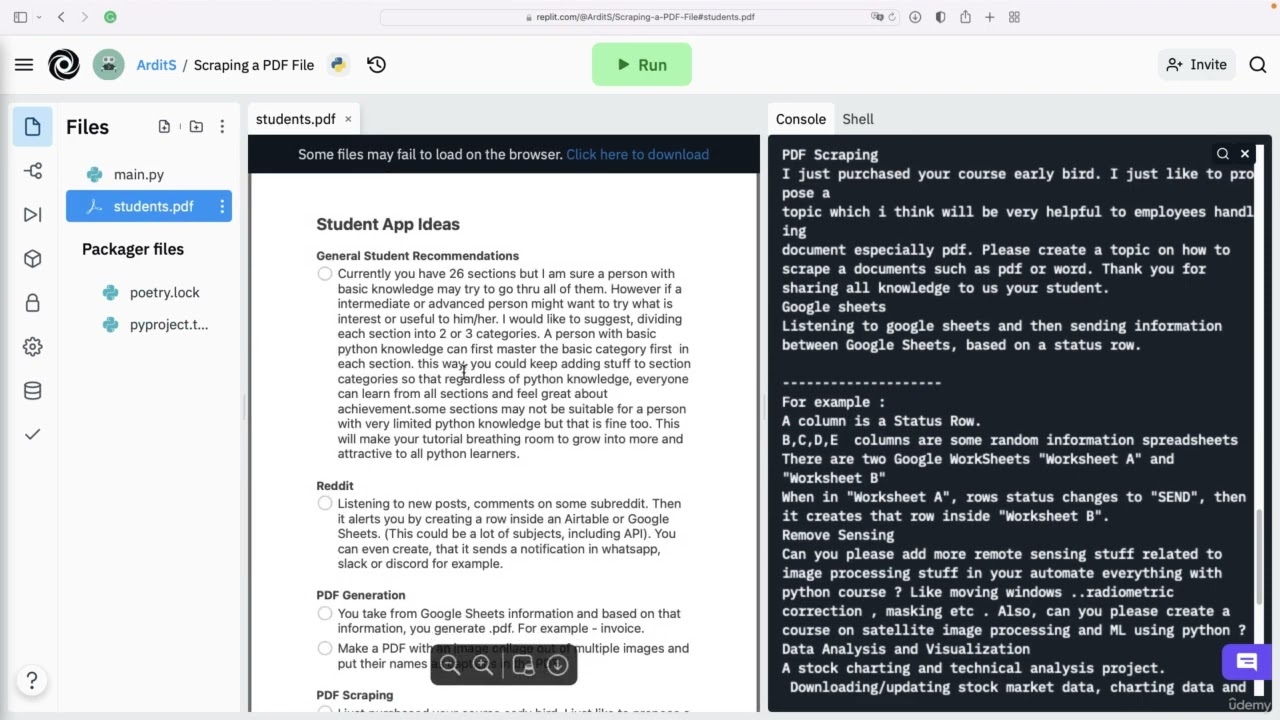Open the Files panel three-dot menu
The height and width of the screenshot is (720, 1280).
click(222, 127)
